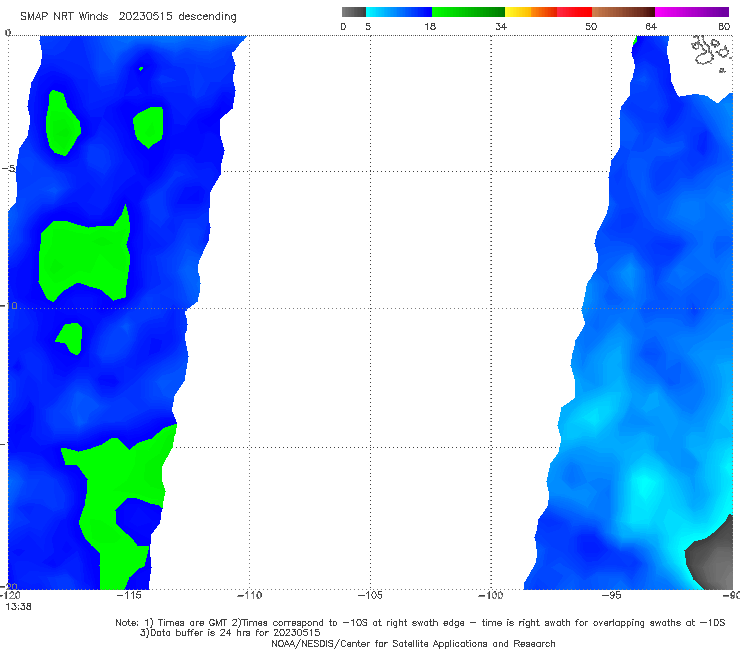Click the magenta-purple segment of the color bar
Screen dimensions: 740x650
[x=692, y=12]
